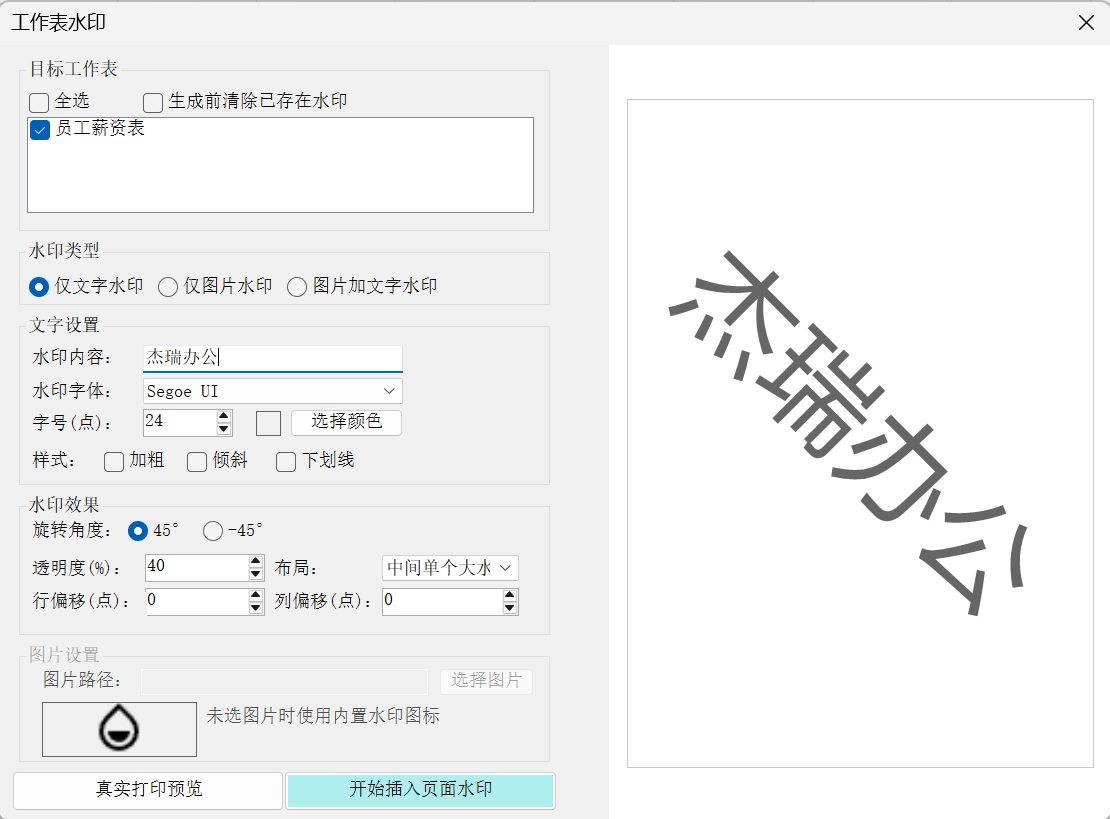Toggle the 加粗 bold style checkbox
The image size is (1110, 819).
click(114, 461)
